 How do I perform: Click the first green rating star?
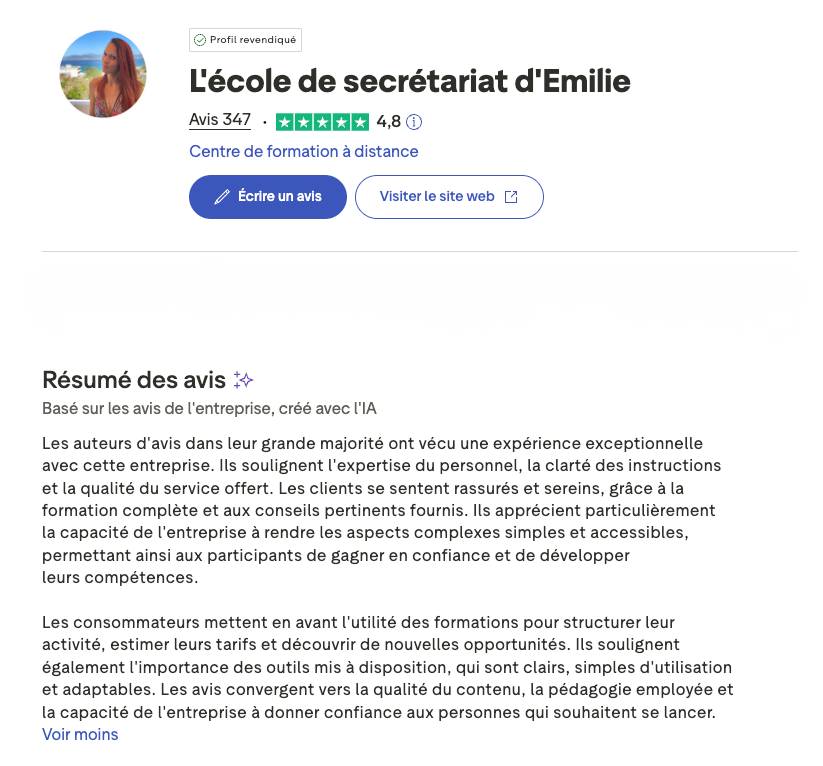coord(284,122)
